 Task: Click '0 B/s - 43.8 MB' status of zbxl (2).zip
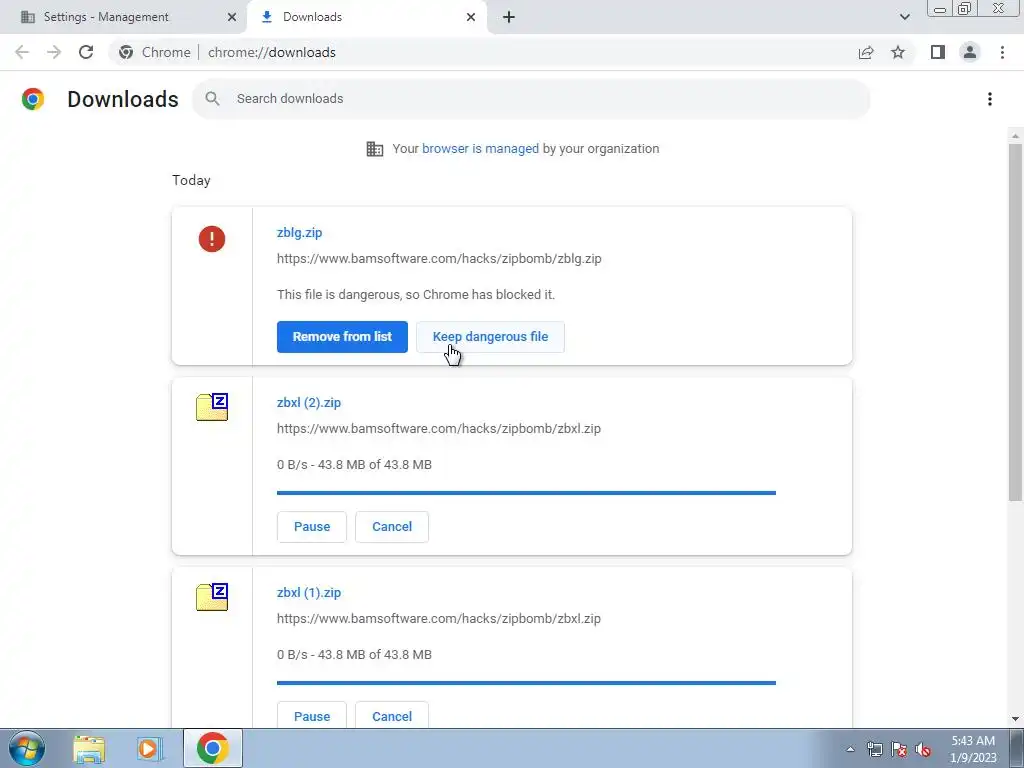point(355,465)
